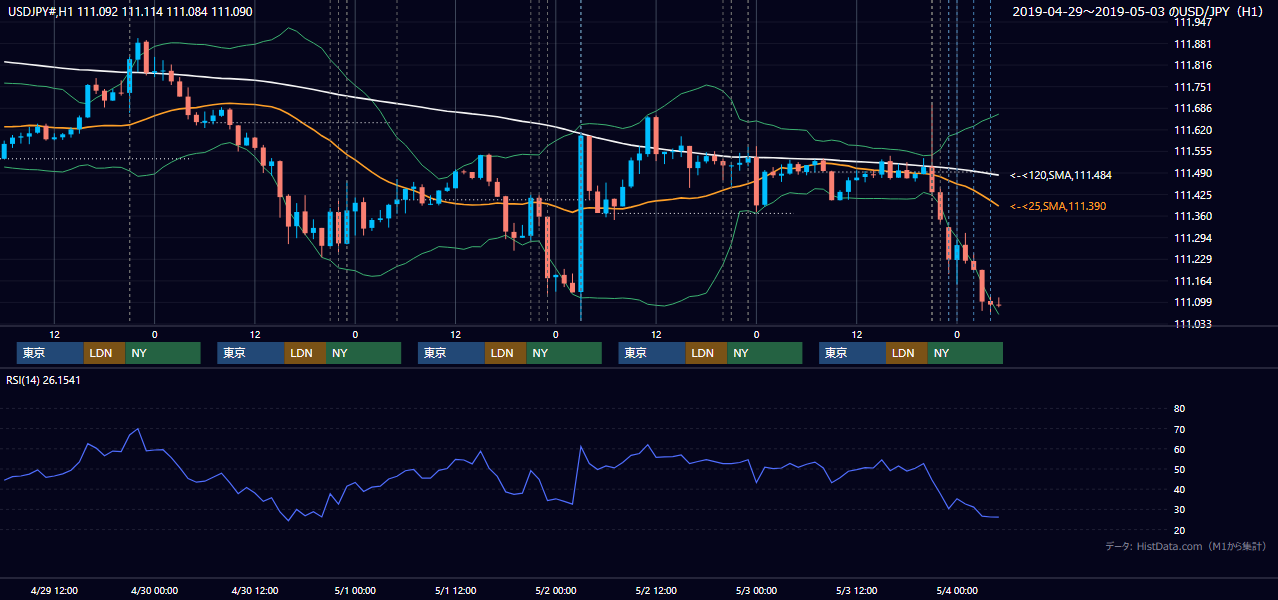Click price axis label 111.751

[x=1192, y=87]
